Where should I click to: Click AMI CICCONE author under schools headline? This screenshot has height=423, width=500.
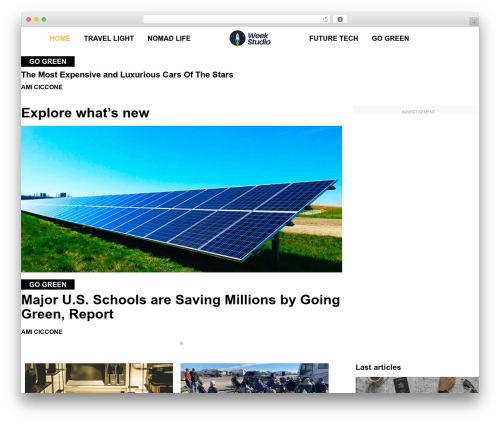[x=42, y=332]
